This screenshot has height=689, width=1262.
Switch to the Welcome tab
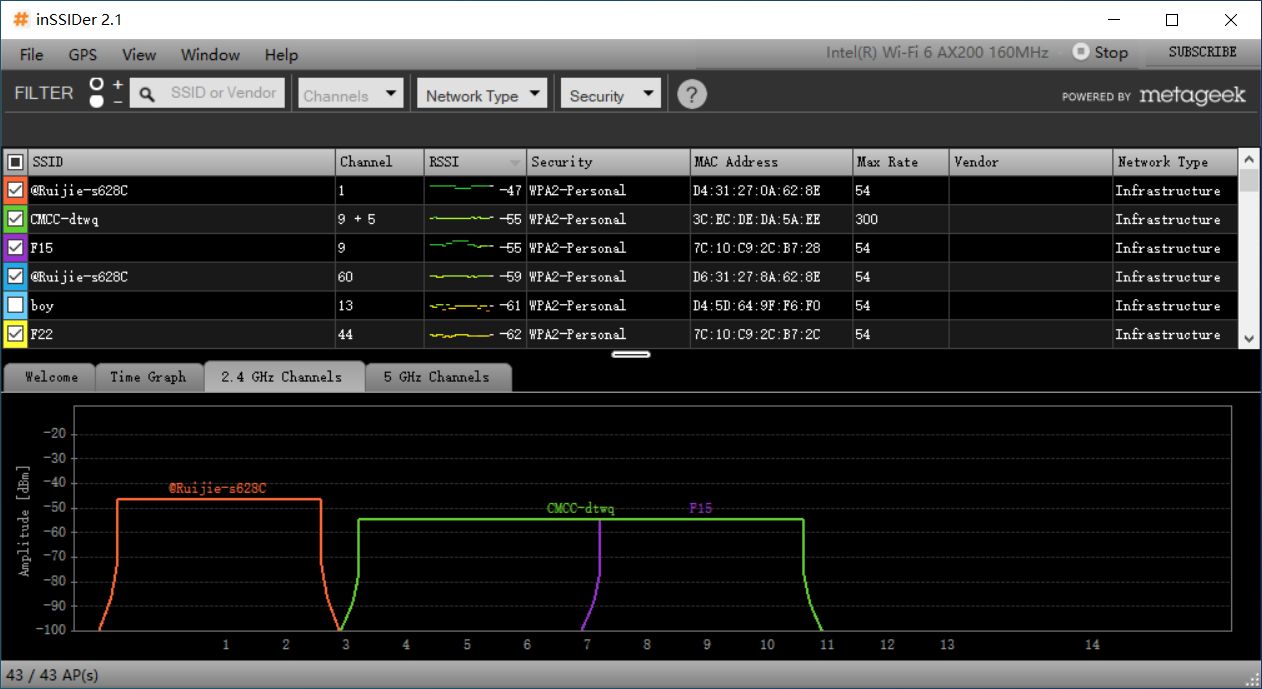(x=50, y=377)
